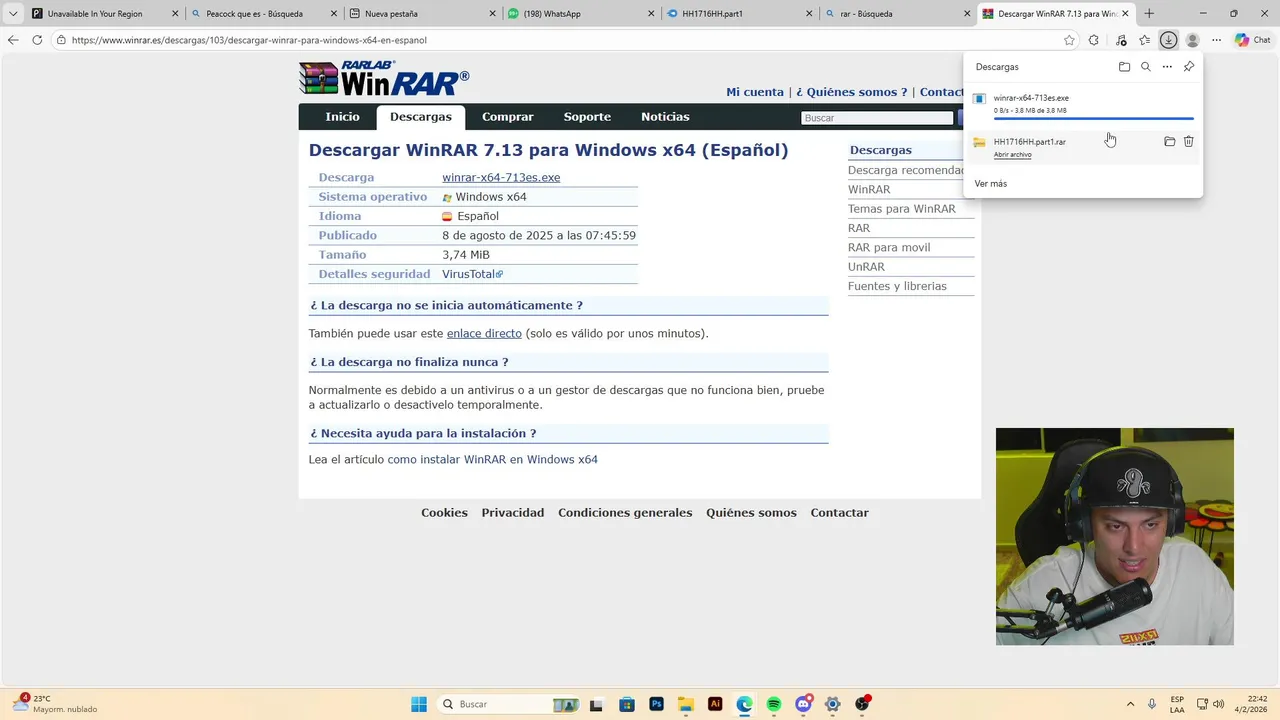Click the Windows taskbar Buscar search box
The height and width of the screenshot is (720, 1280).
point(510,704)
